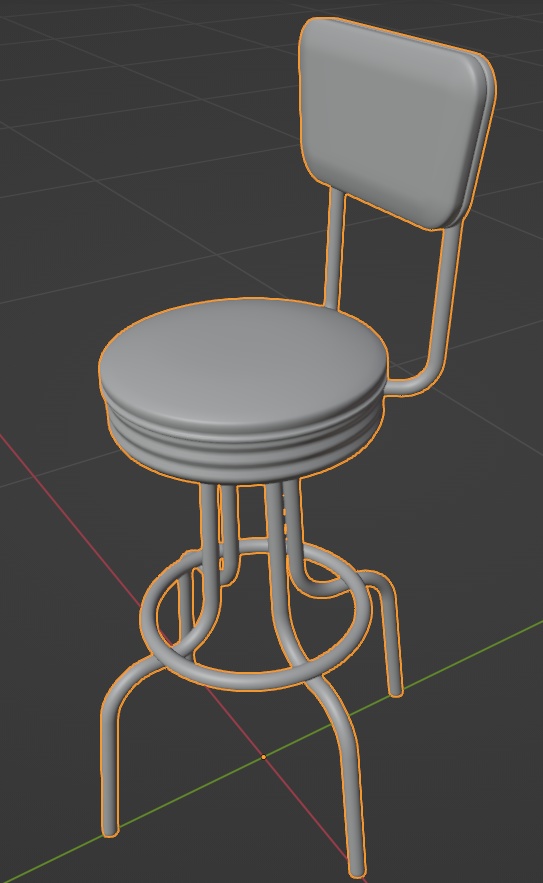This screenshot has height=883, width=543.
Task: Click the orange object origin dot on the floor
Action: point(264,757)
